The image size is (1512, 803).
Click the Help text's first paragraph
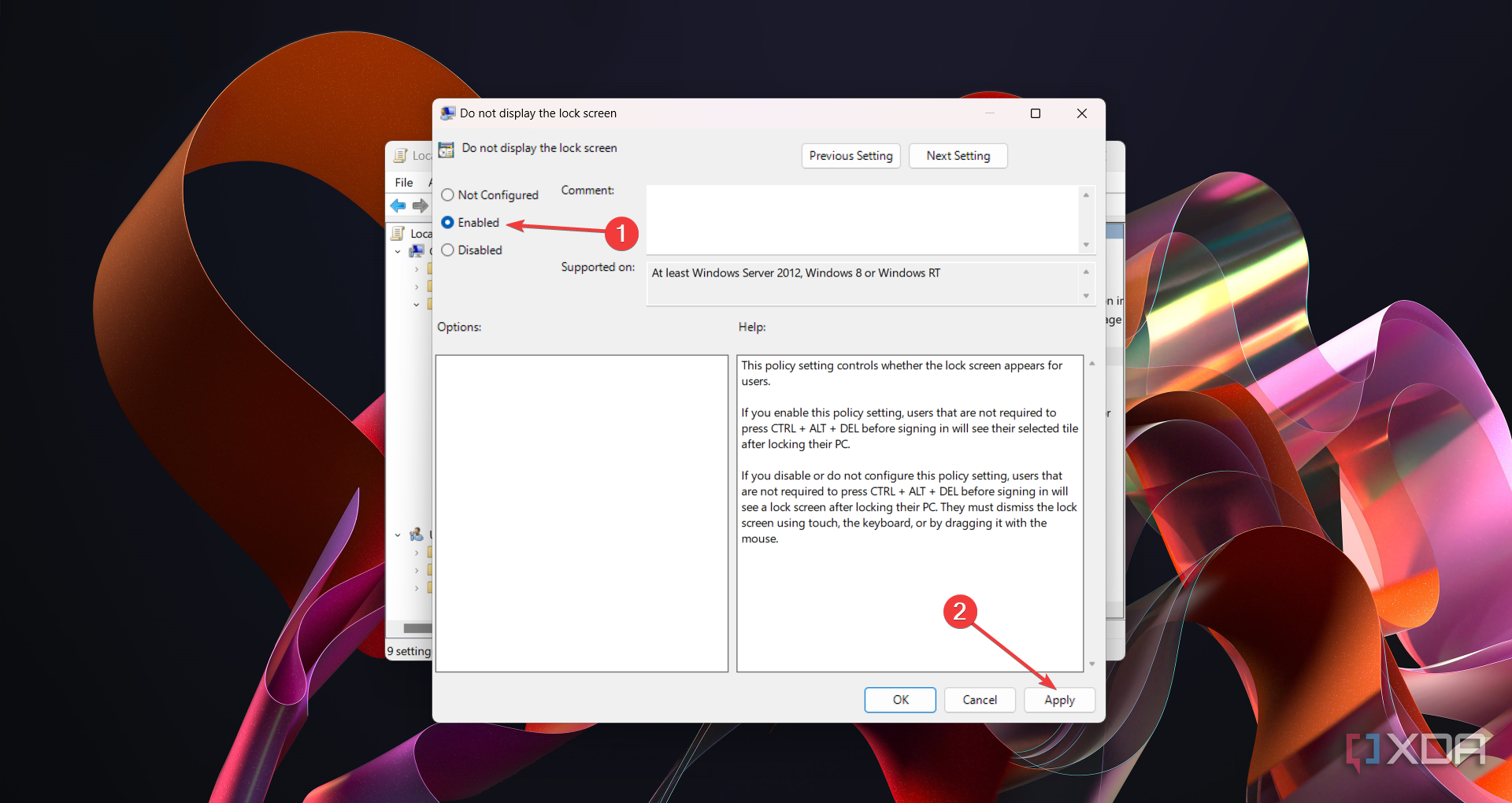click(902, 373)
